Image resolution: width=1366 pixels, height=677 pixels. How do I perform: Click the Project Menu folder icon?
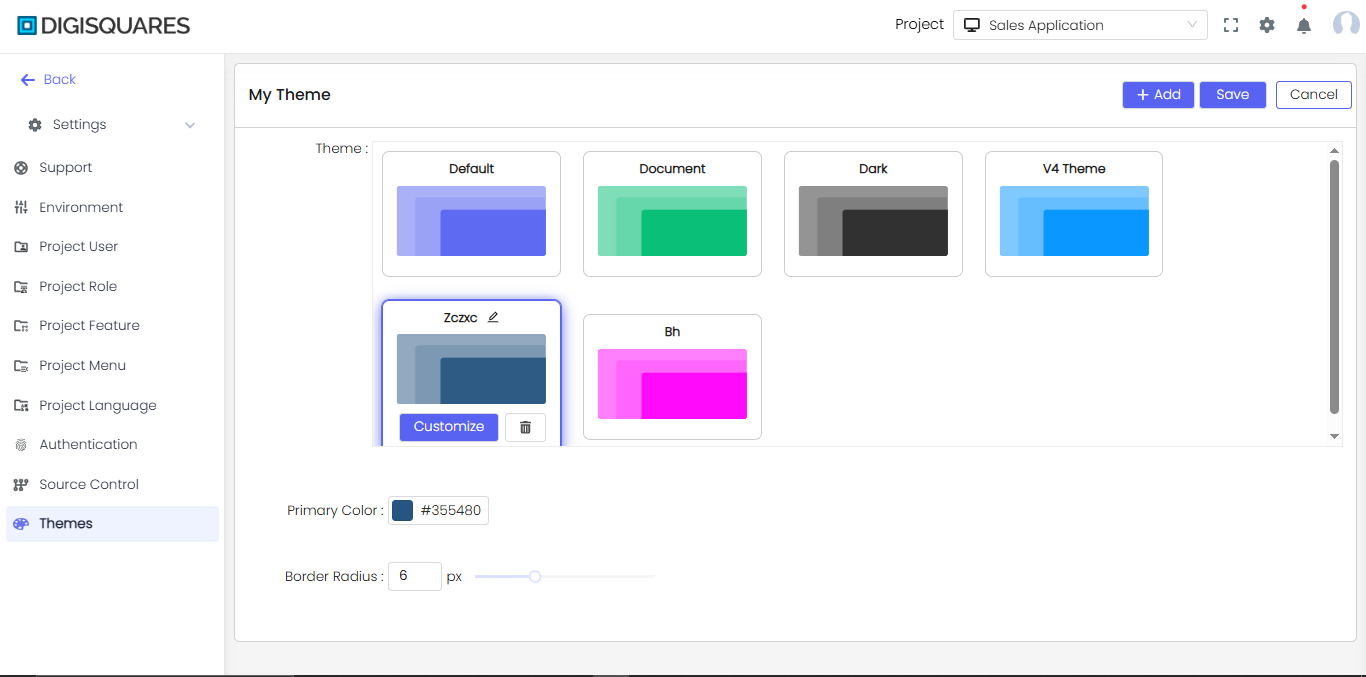pyautogui.click(x=21, y=366)
